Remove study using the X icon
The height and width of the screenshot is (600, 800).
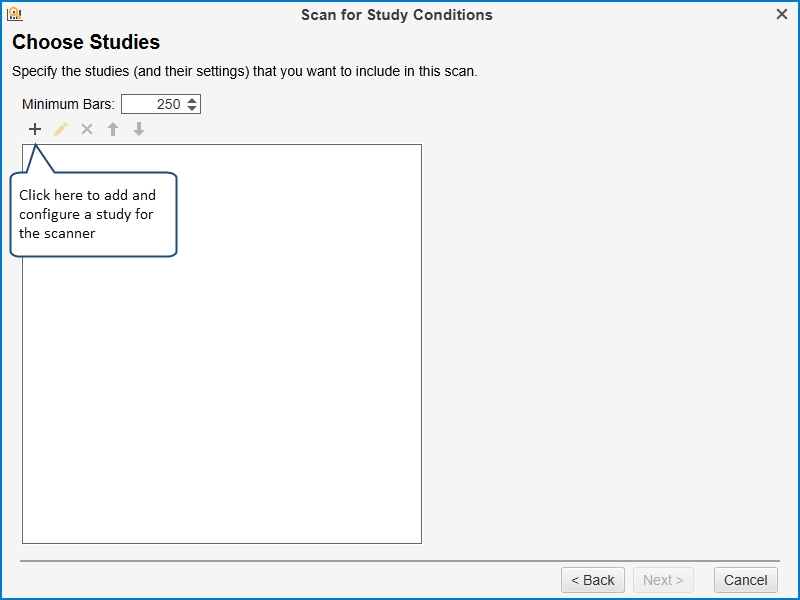coord(87,129)
